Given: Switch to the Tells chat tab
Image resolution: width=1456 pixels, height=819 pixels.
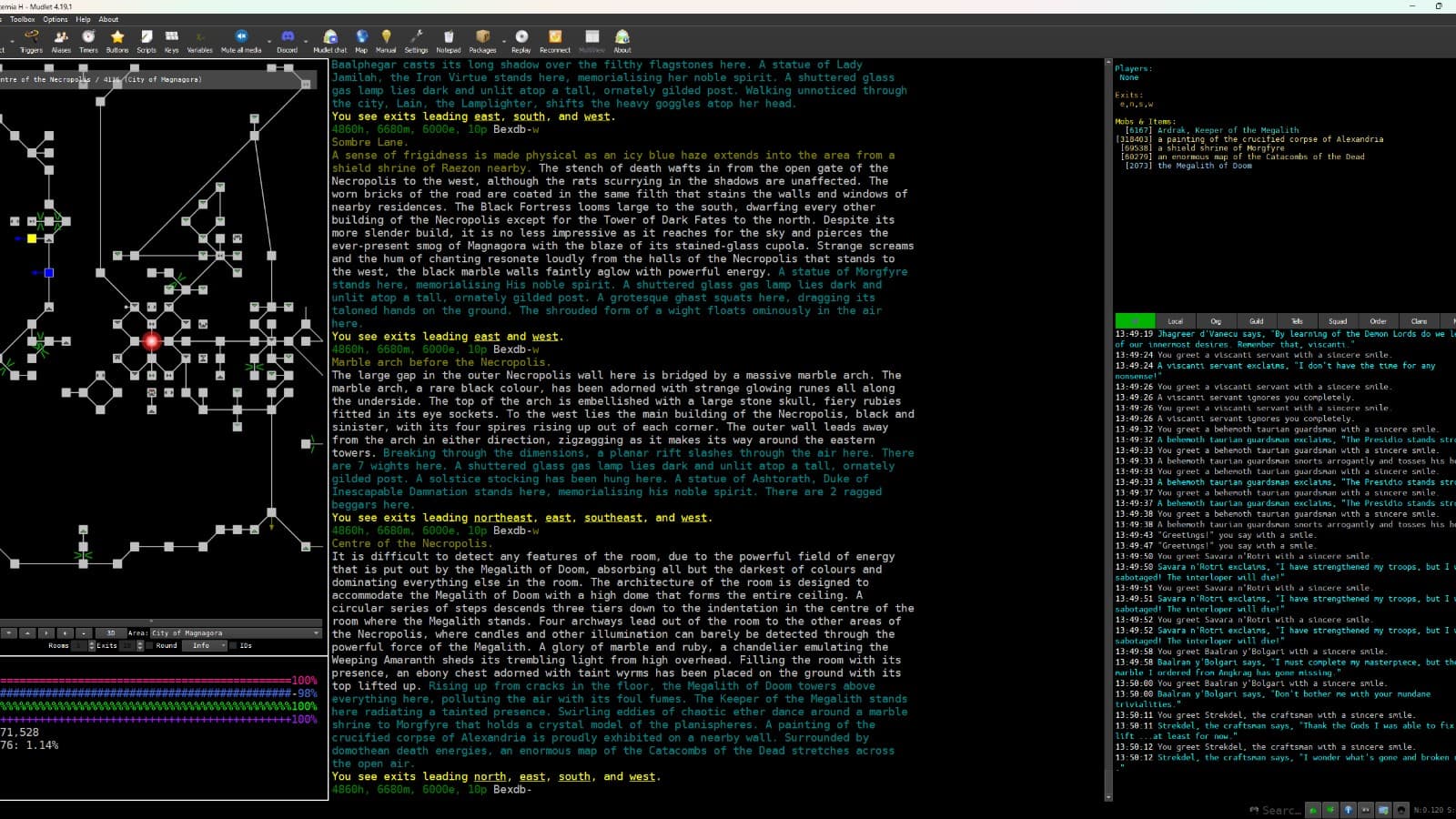Looking at the screenshot, I should point(1297,321).
